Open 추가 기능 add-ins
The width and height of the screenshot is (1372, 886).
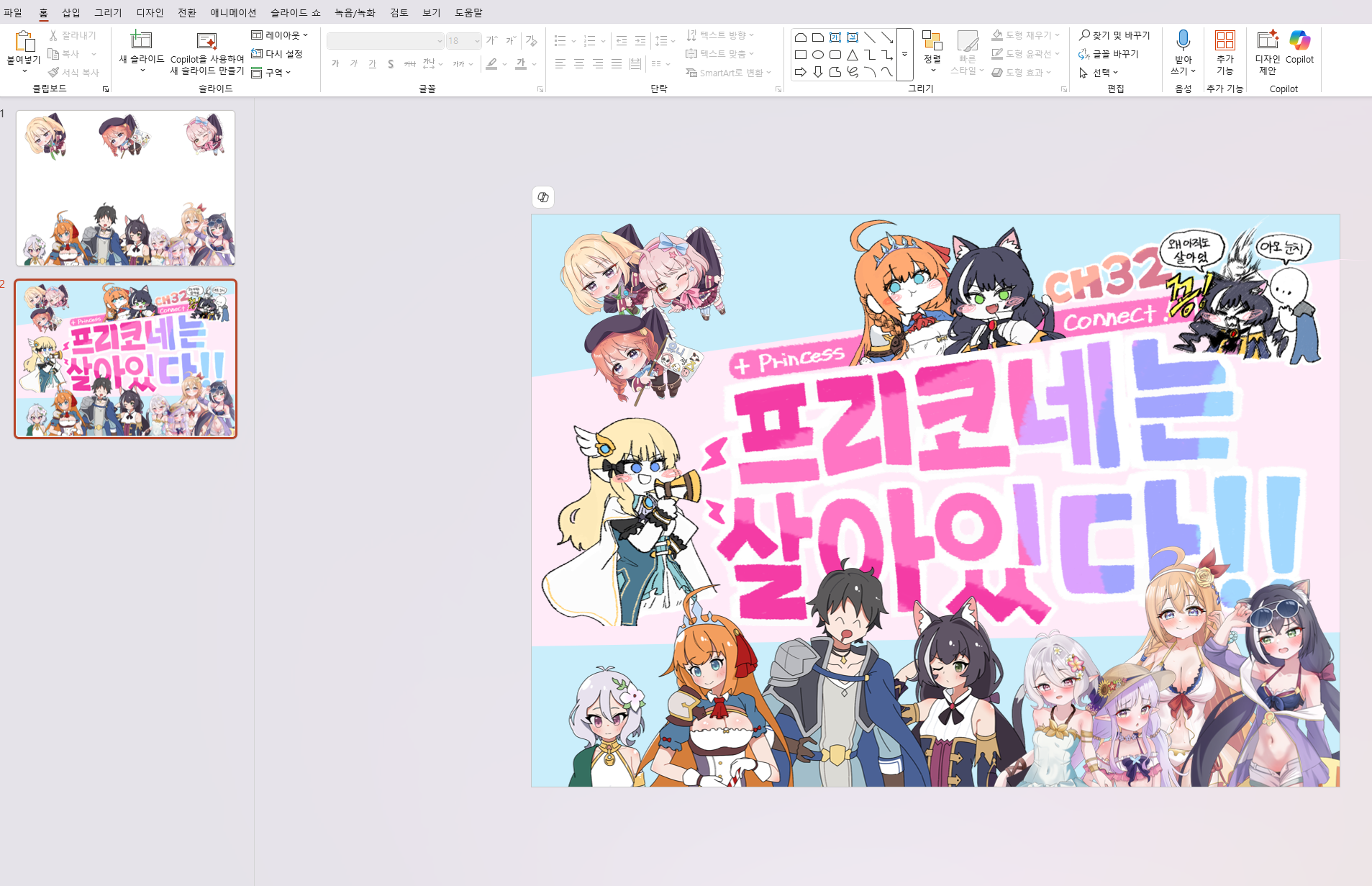(x=1225, y=52)
